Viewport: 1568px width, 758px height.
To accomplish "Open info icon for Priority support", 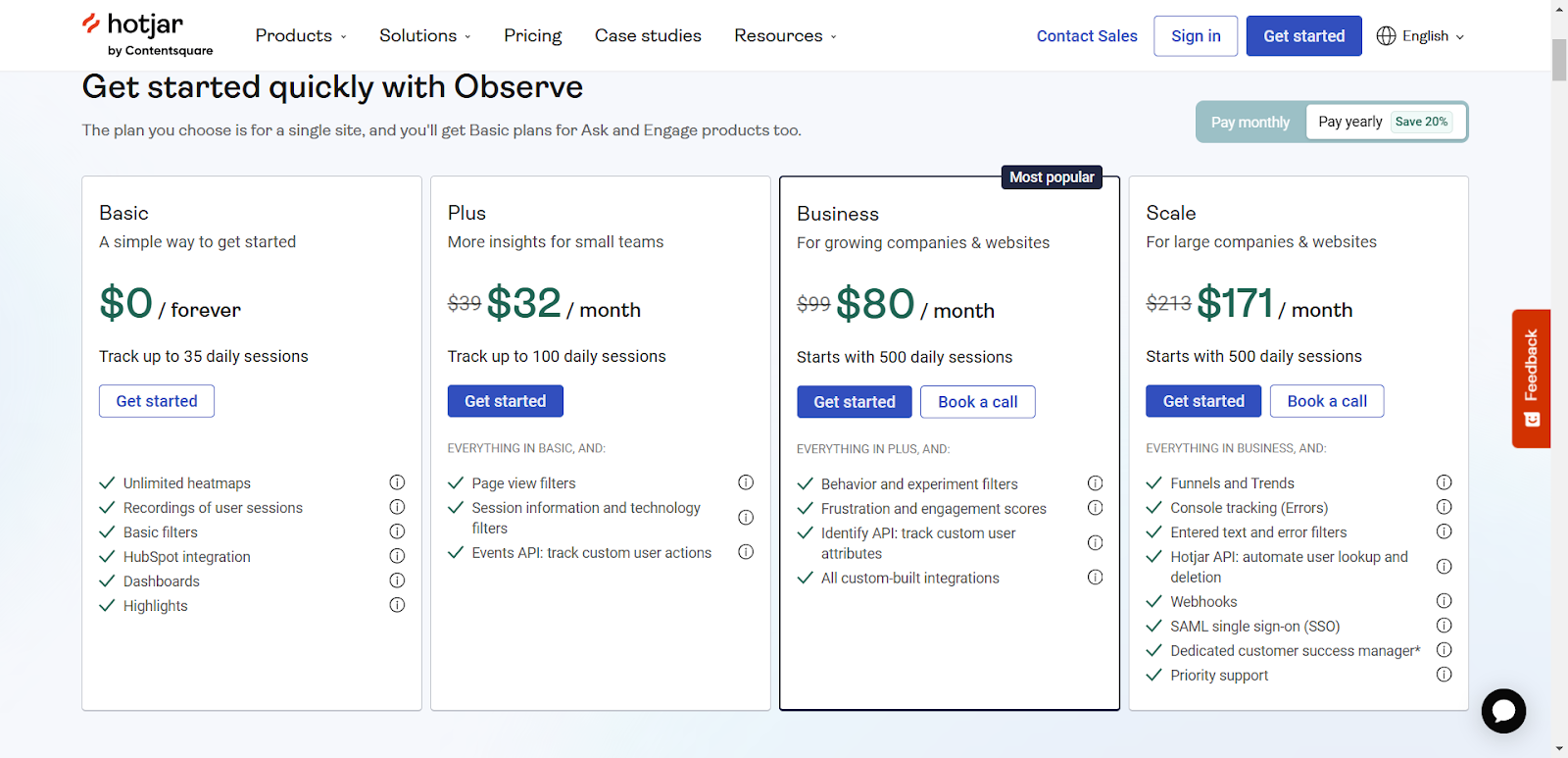I will (x=1445, y=675).
